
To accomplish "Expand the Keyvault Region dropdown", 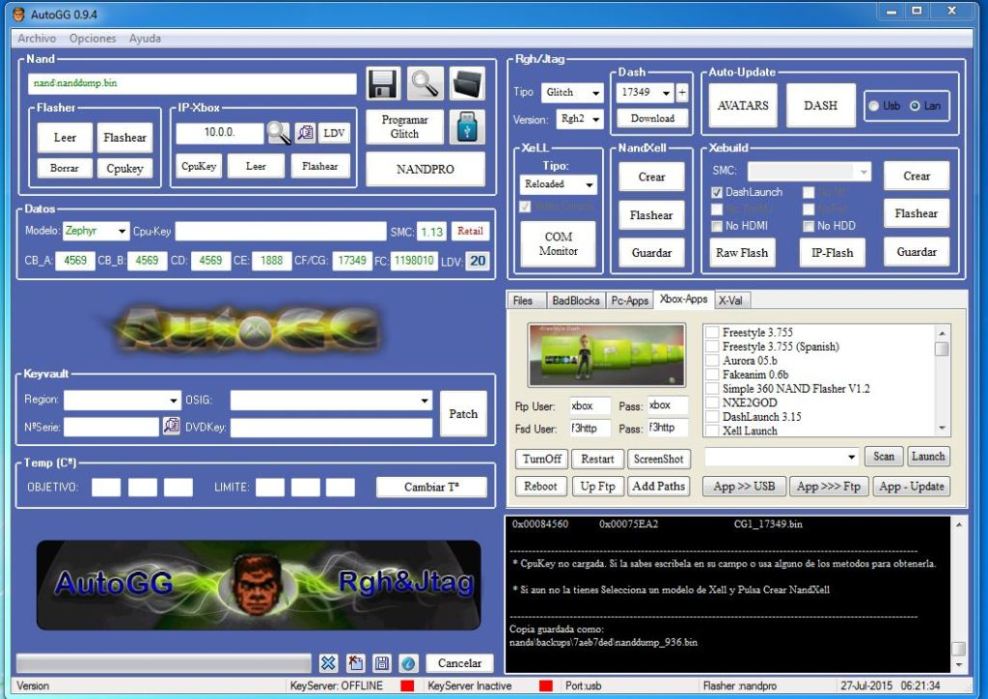I will tap(122, 400).
